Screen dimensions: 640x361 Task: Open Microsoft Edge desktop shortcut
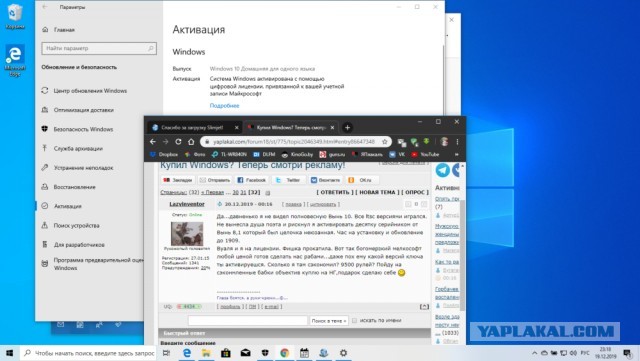click(15, 60)
